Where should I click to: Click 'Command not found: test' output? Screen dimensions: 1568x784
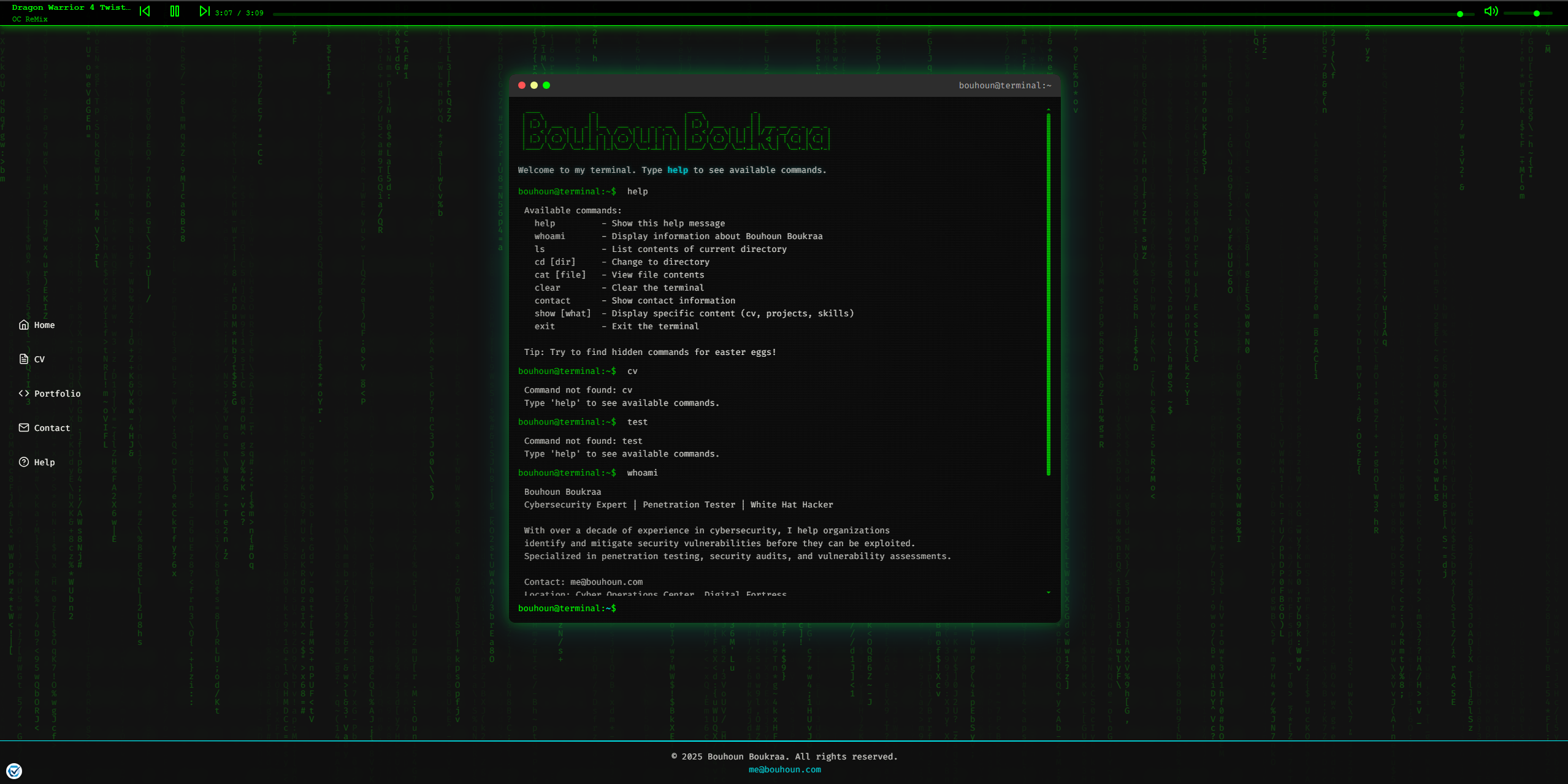coord(583,441)
